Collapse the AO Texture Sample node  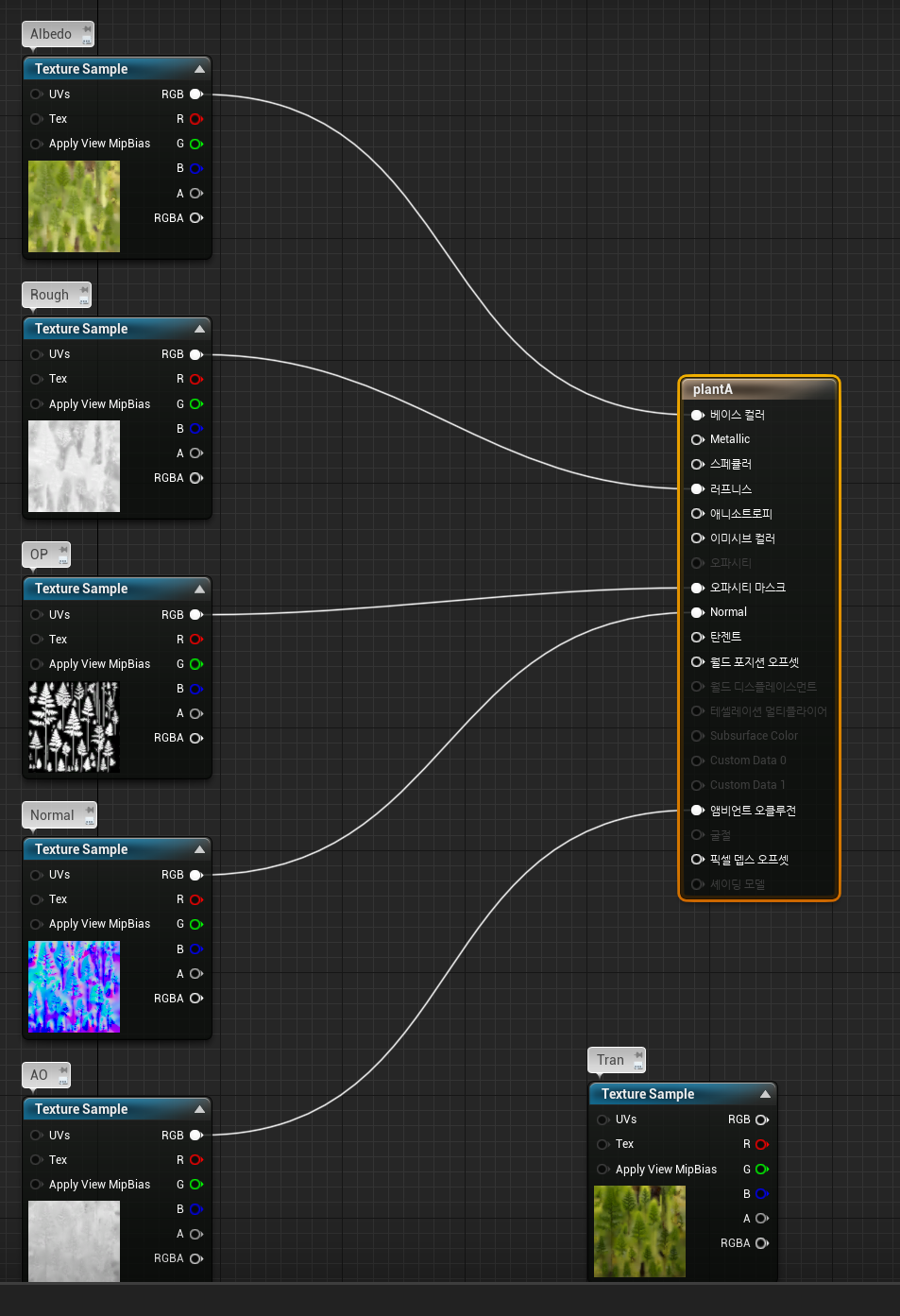tap(199, 1109)
